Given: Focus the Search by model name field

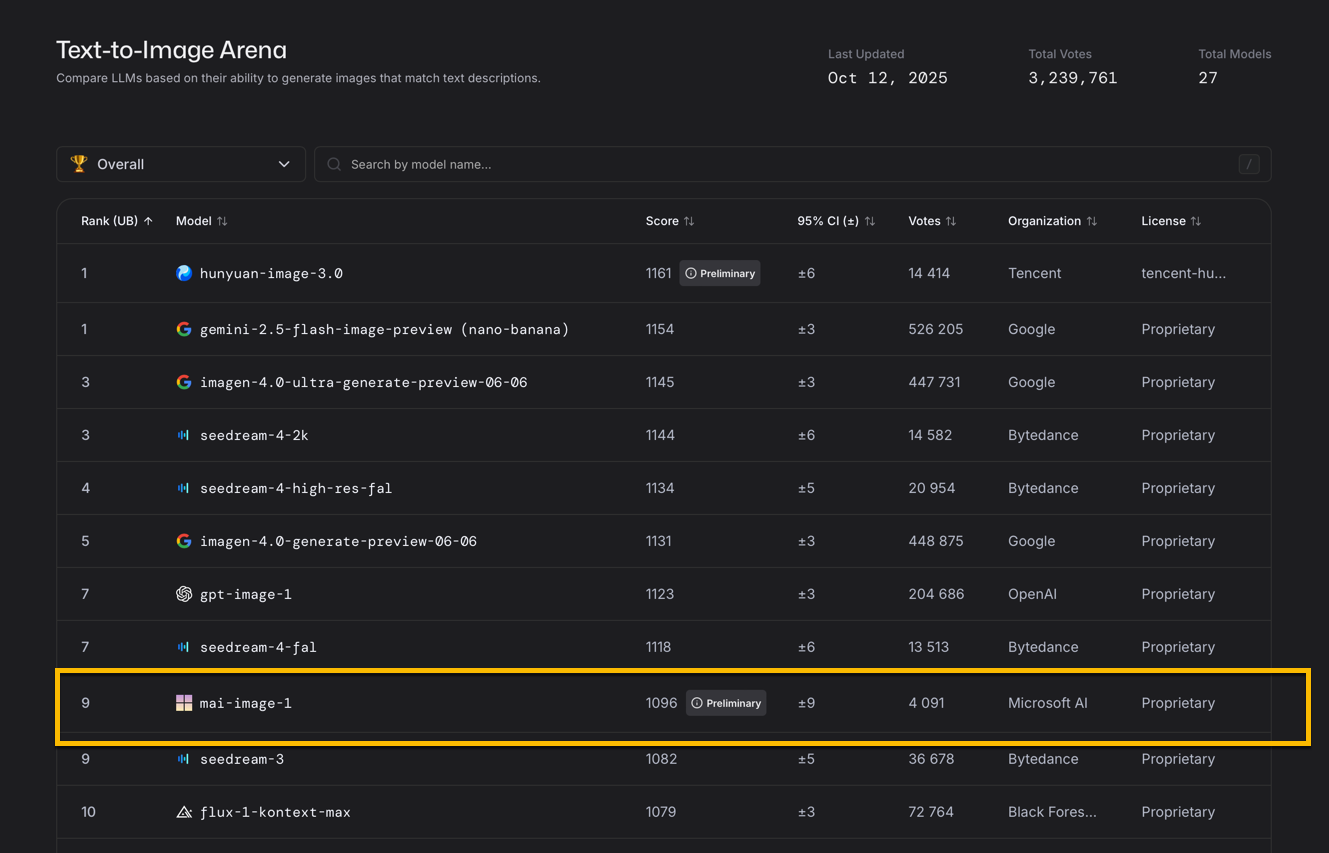Looking at the screenshot, I should [x=780, y=164].
